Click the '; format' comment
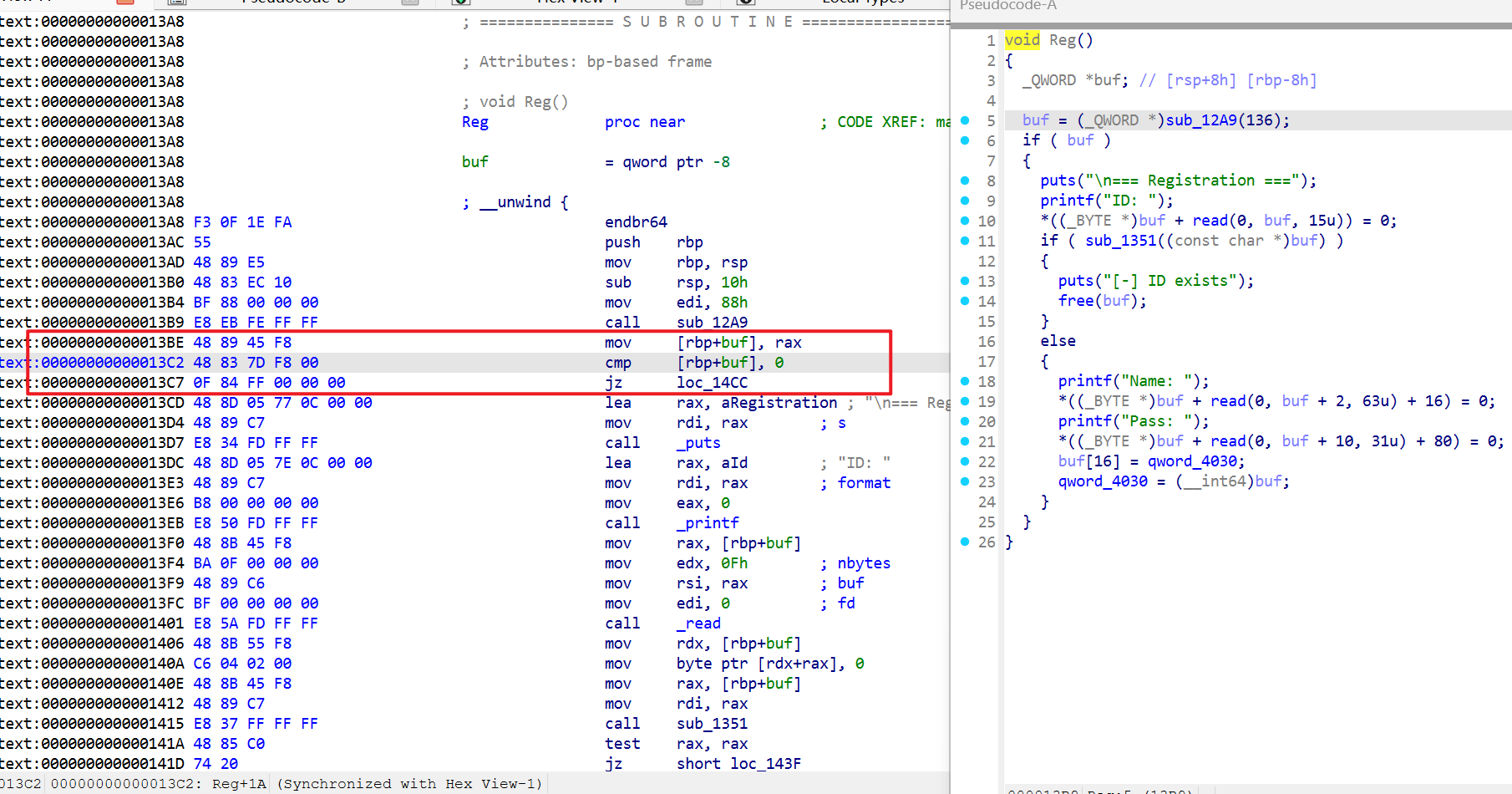Viewport: 1512px width, 794px height. 855,483
